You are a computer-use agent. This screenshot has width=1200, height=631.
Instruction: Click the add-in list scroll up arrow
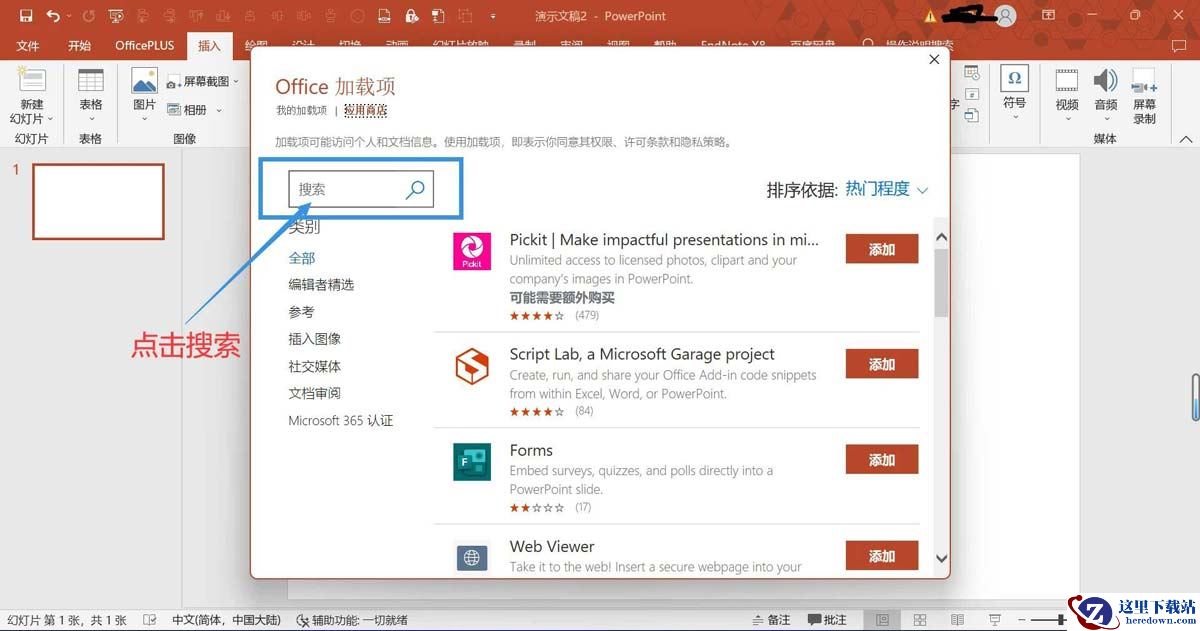point(941,237)
